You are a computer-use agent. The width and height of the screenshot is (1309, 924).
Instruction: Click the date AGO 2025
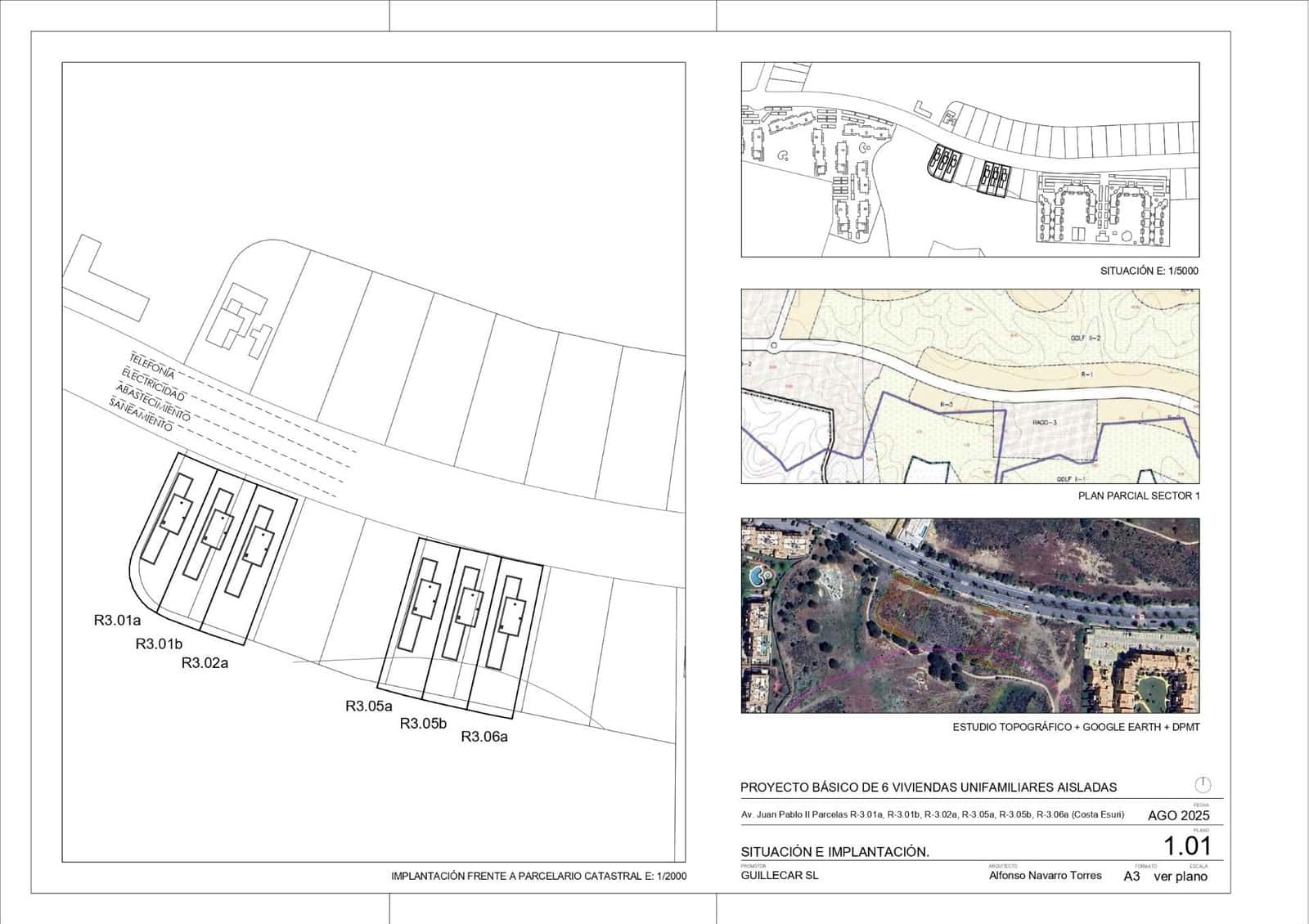click(x=1178, y=815)
